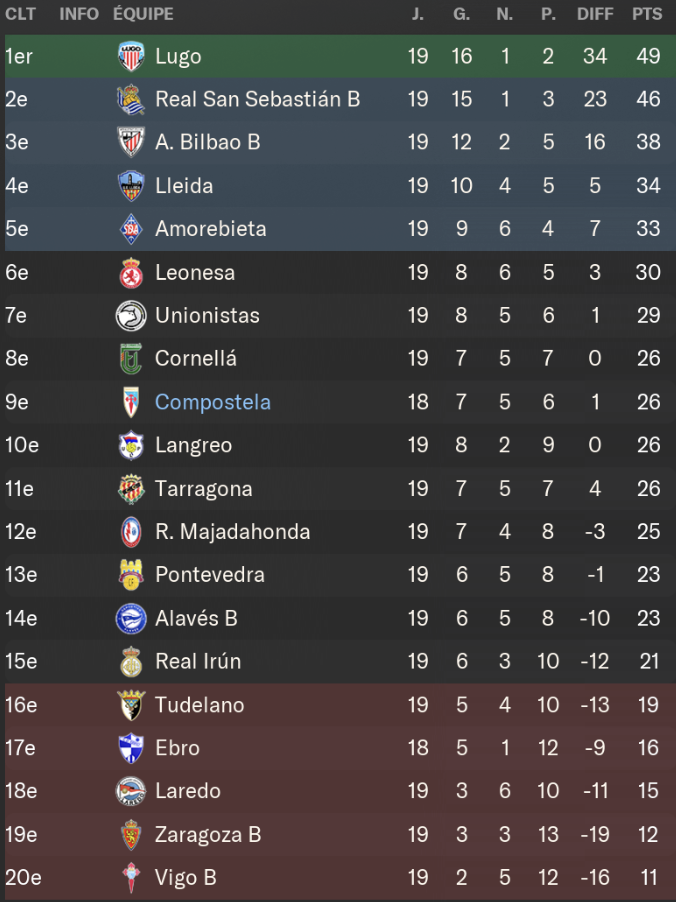Sort table by PTS column header
The image size is (676, 902).
(x=647, y=15)
